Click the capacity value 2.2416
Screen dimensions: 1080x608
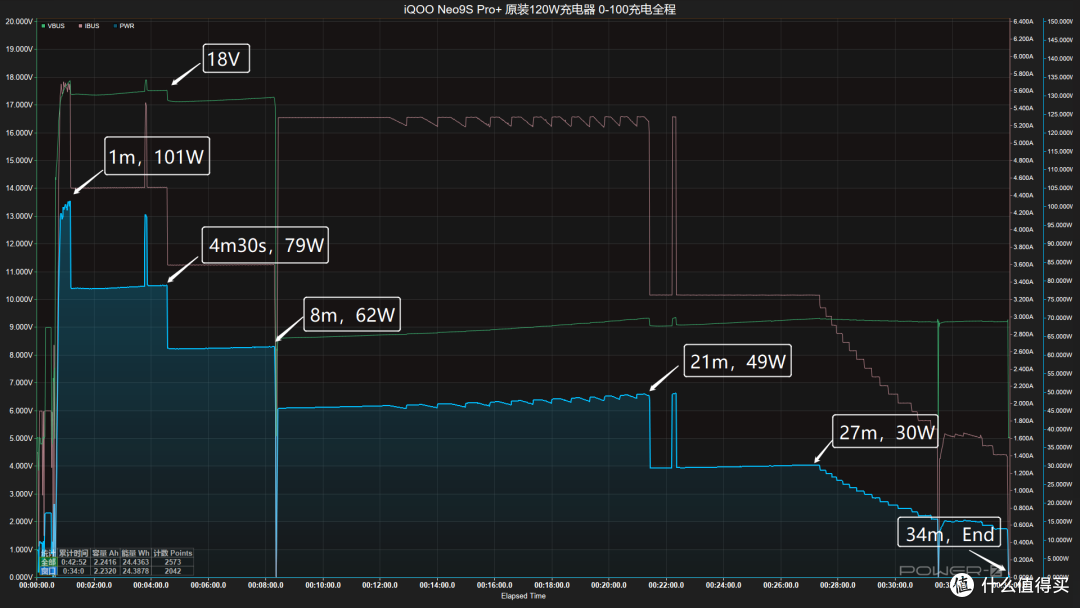tap(105, 563)
